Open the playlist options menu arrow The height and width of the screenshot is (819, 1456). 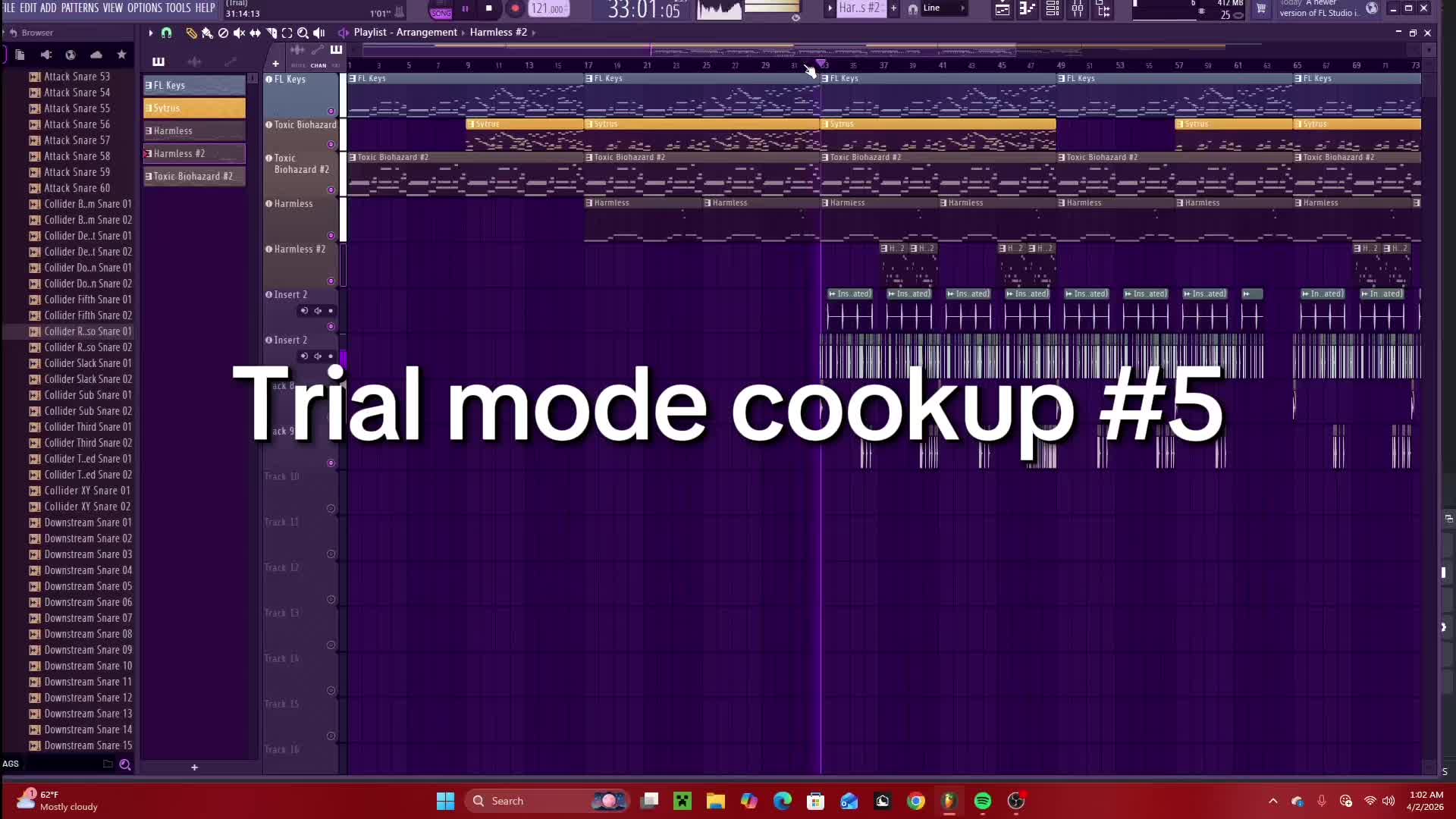(150, 33)
